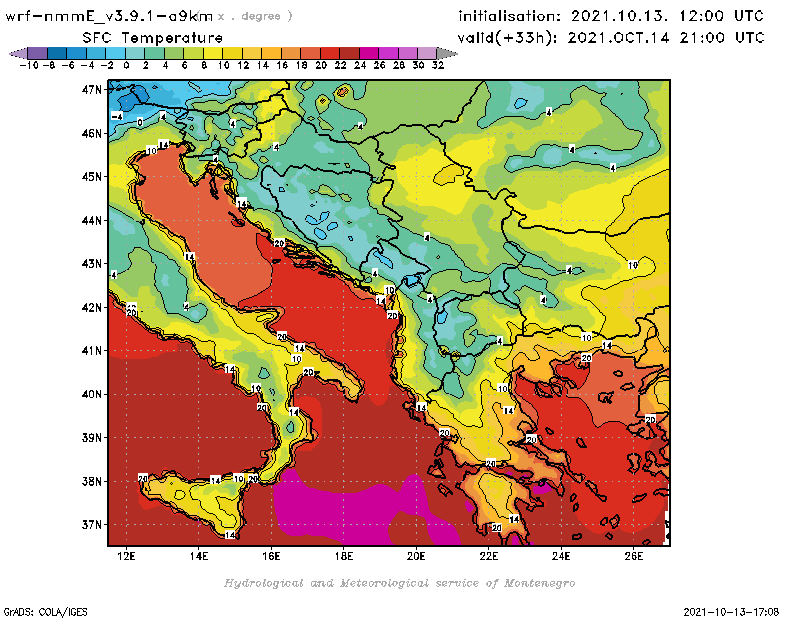Click the 'initialisation: 2021.10.13. 12:00 UTC' text
Viewport: 800px width, 618px height.
(x=611, y=16)
